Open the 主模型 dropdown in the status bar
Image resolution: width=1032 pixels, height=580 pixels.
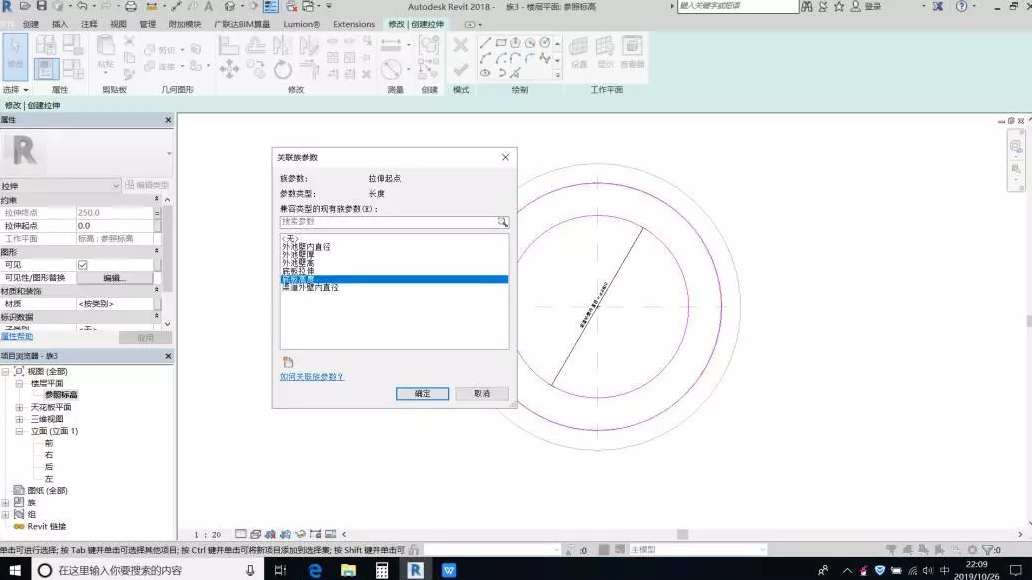(698, 550)
